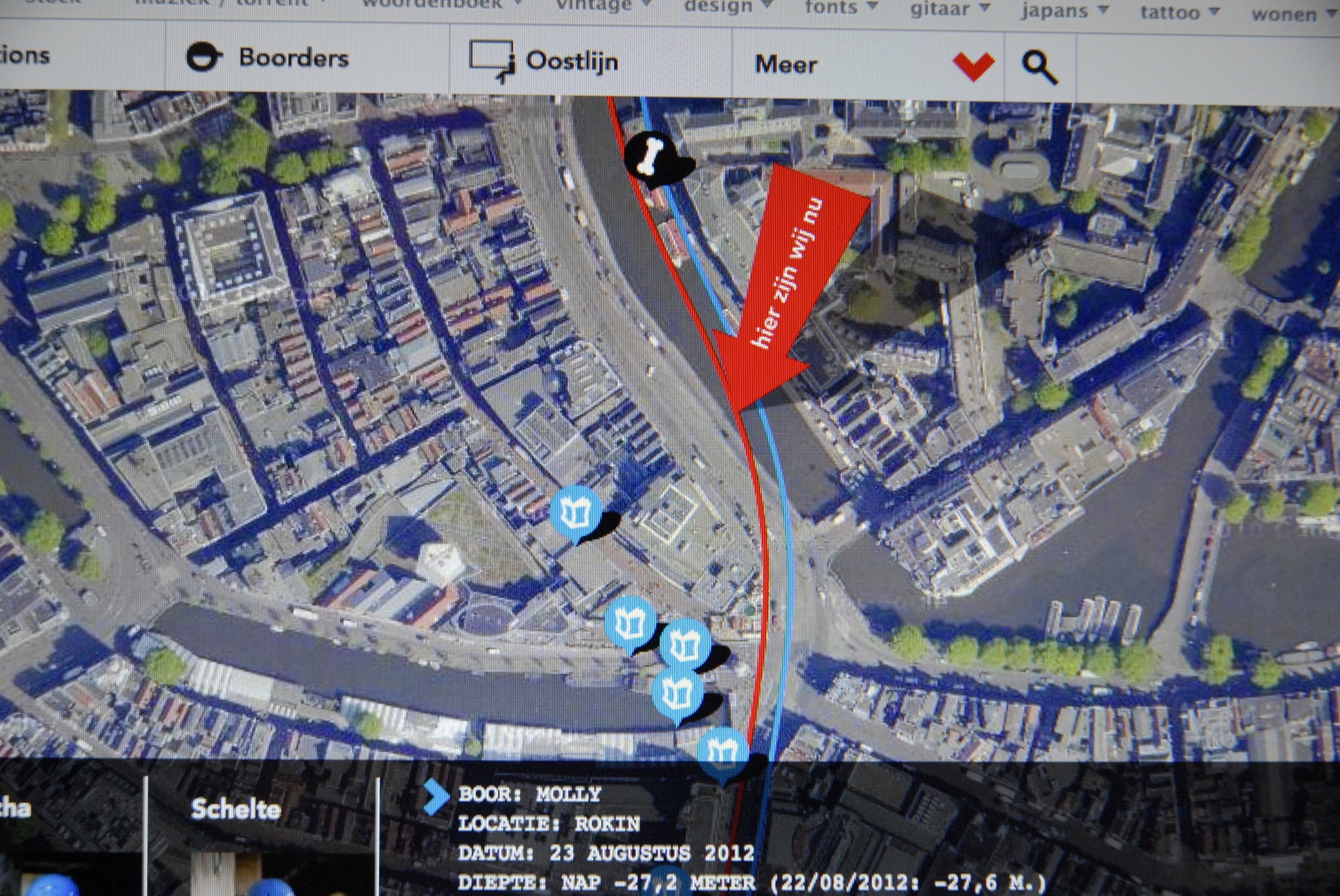Screen dimensions: 1340x896
Task: Click the Boorders helmet icon
Action: tap(203, 56)
